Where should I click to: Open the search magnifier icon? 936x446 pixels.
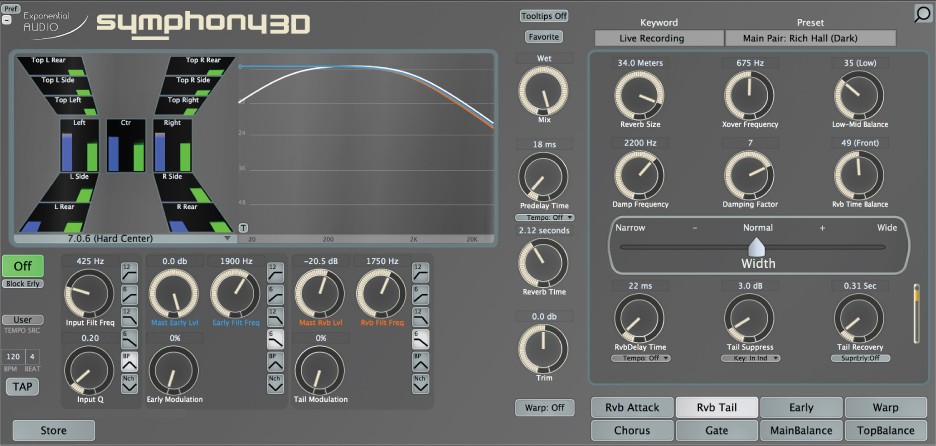[x=922, y=14]
